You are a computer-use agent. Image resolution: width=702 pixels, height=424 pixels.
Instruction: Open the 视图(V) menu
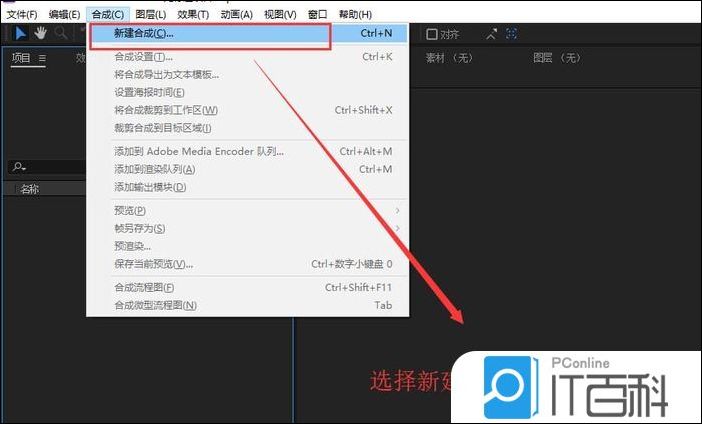(280, 14)
